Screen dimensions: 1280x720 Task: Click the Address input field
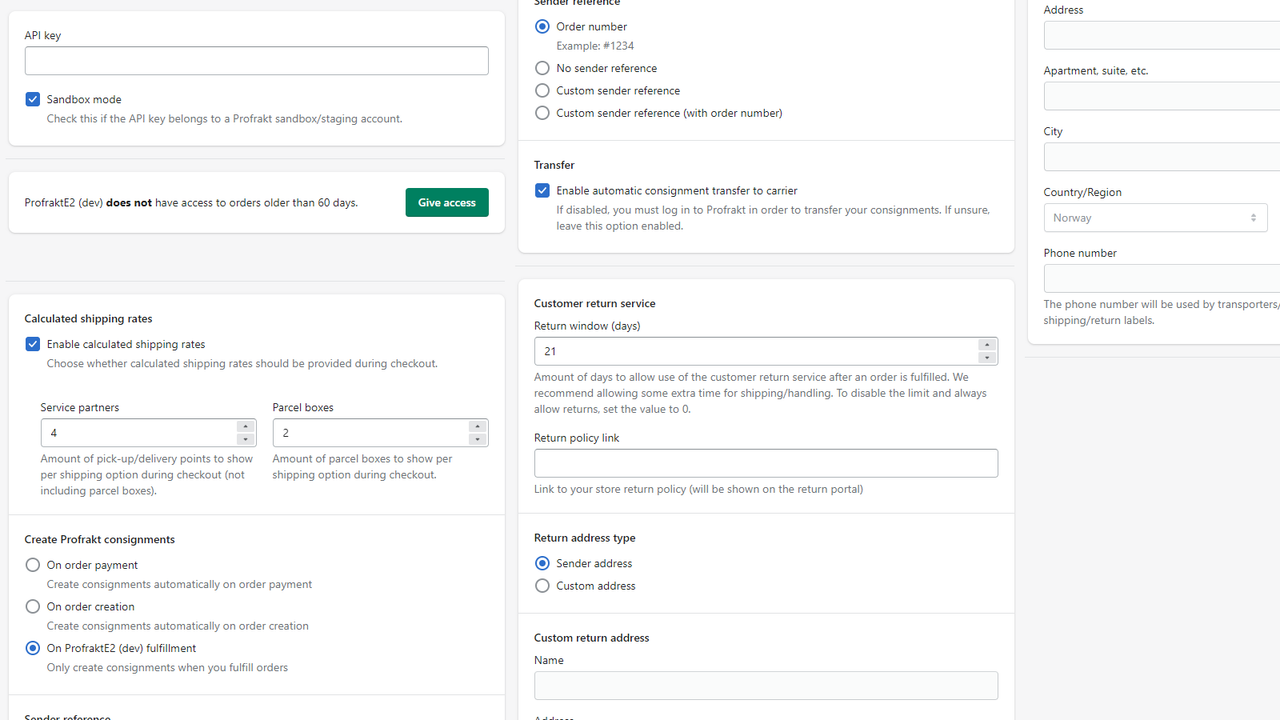[1162, 35]
